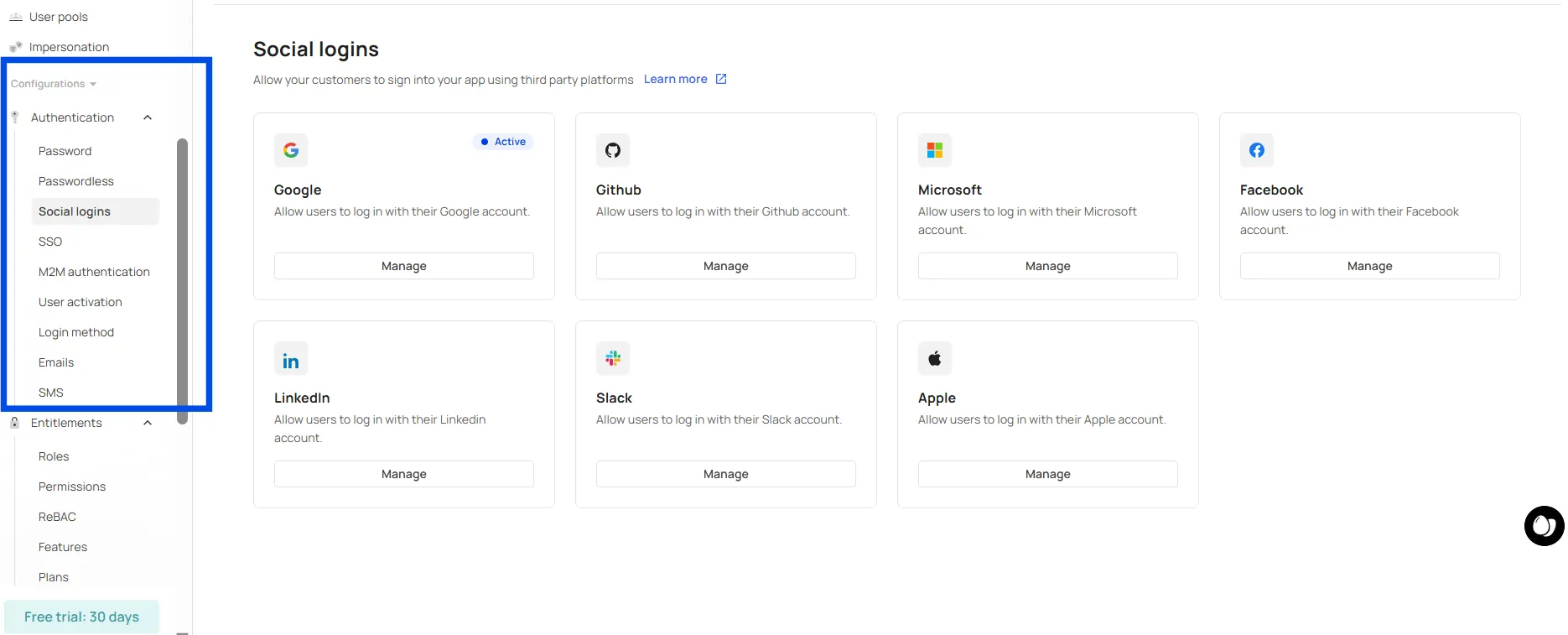Click the Impersonation icon
Screen dimensions: 1568x635
tap(15, 47)
